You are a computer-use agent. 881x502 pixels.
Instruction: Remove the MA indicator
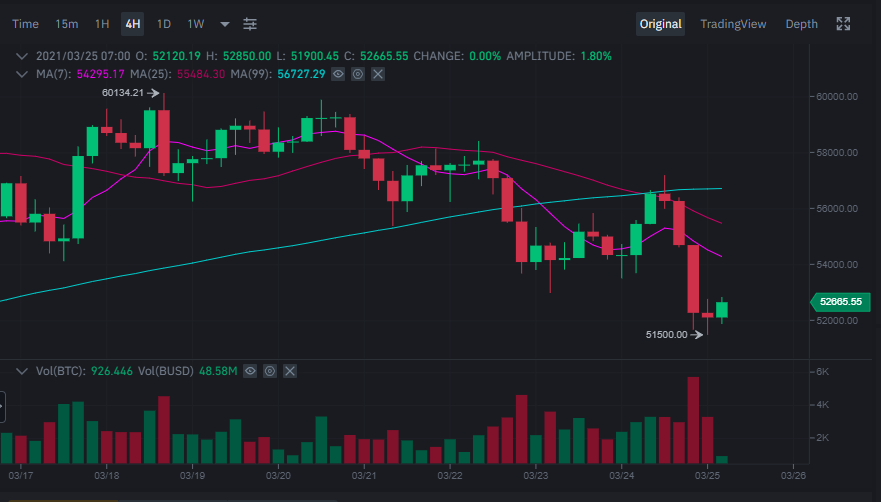coord(377,74)
